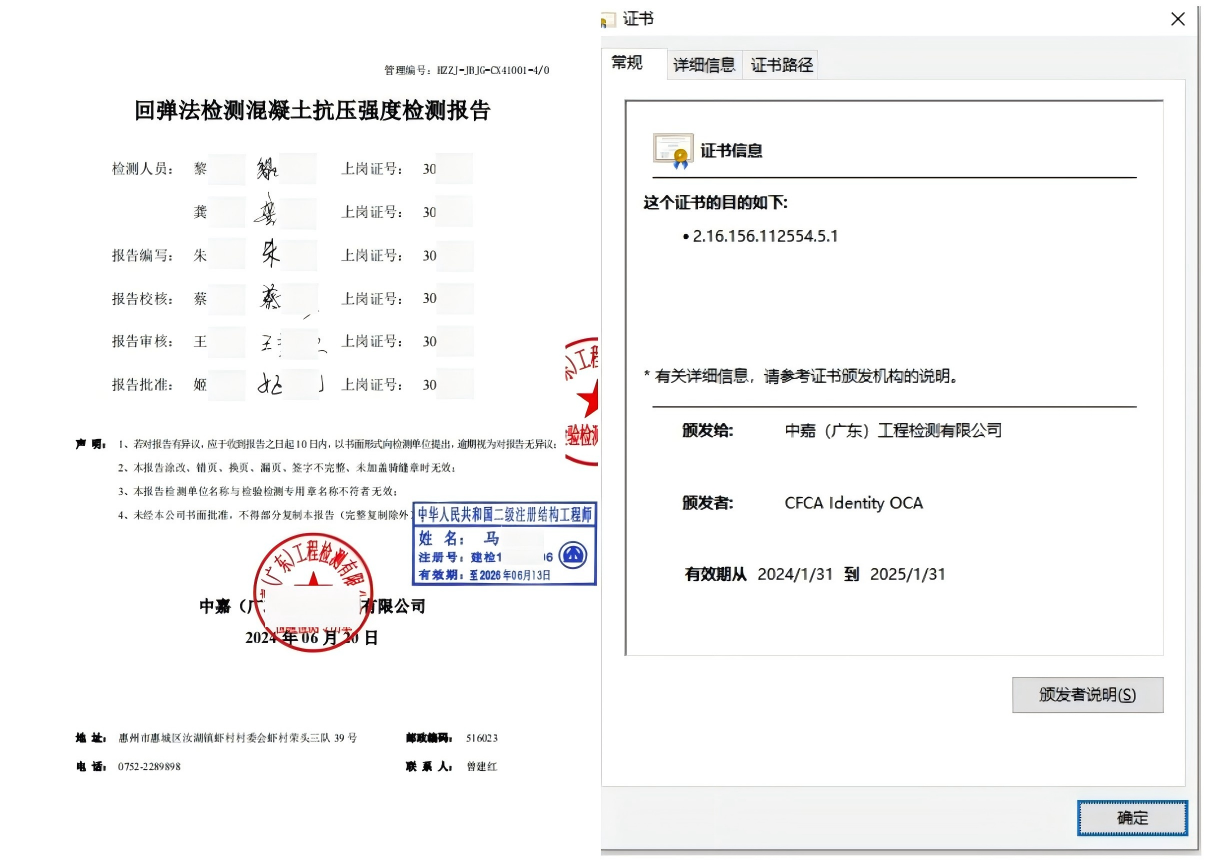Click the 确定 button
The width and height of the screenshot is (1210, 863).
(x=1132, y=817)
